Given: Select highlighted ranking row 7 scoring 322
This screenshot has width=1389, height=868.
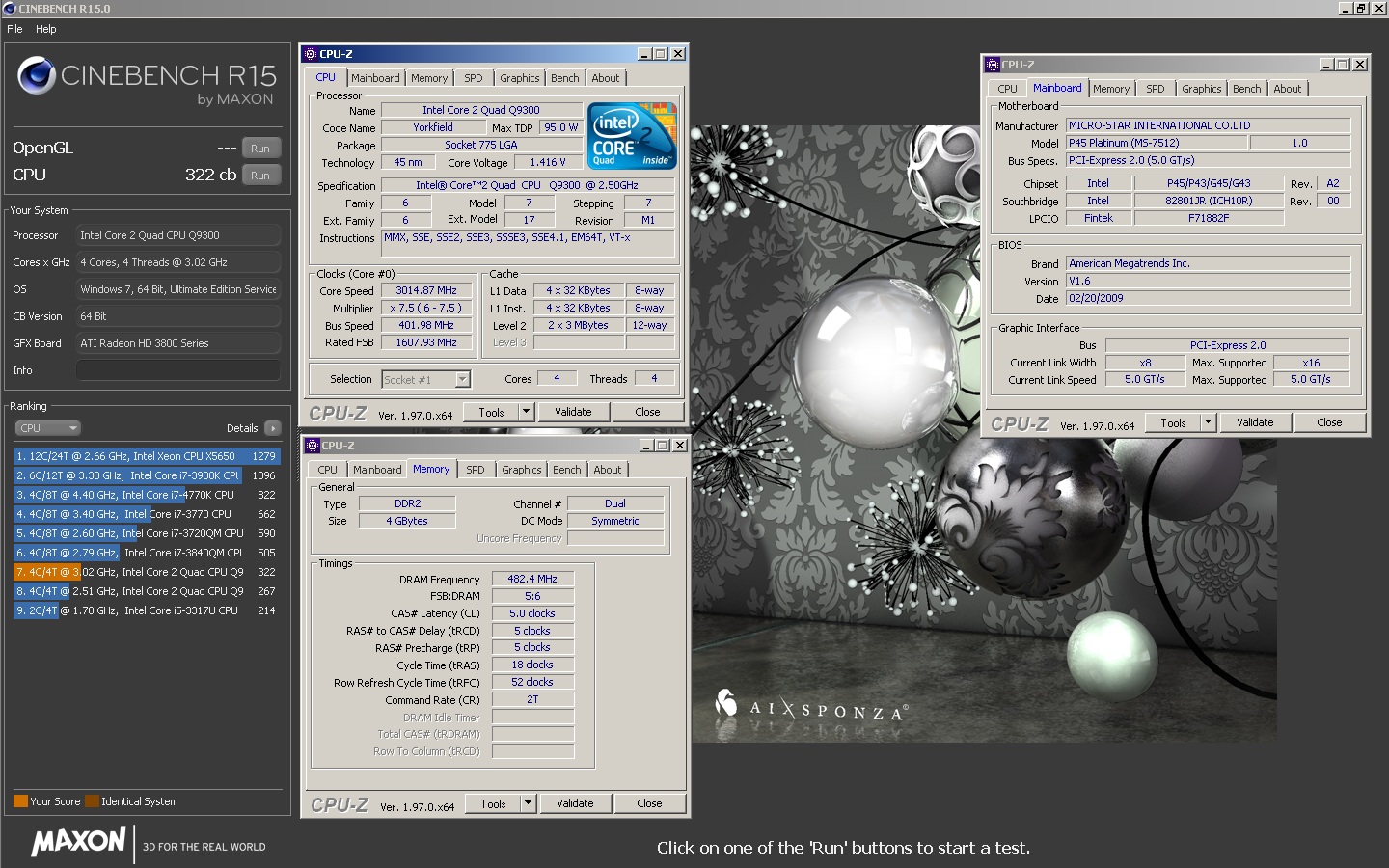Looking at the screenshot, I should coord(147,572).
